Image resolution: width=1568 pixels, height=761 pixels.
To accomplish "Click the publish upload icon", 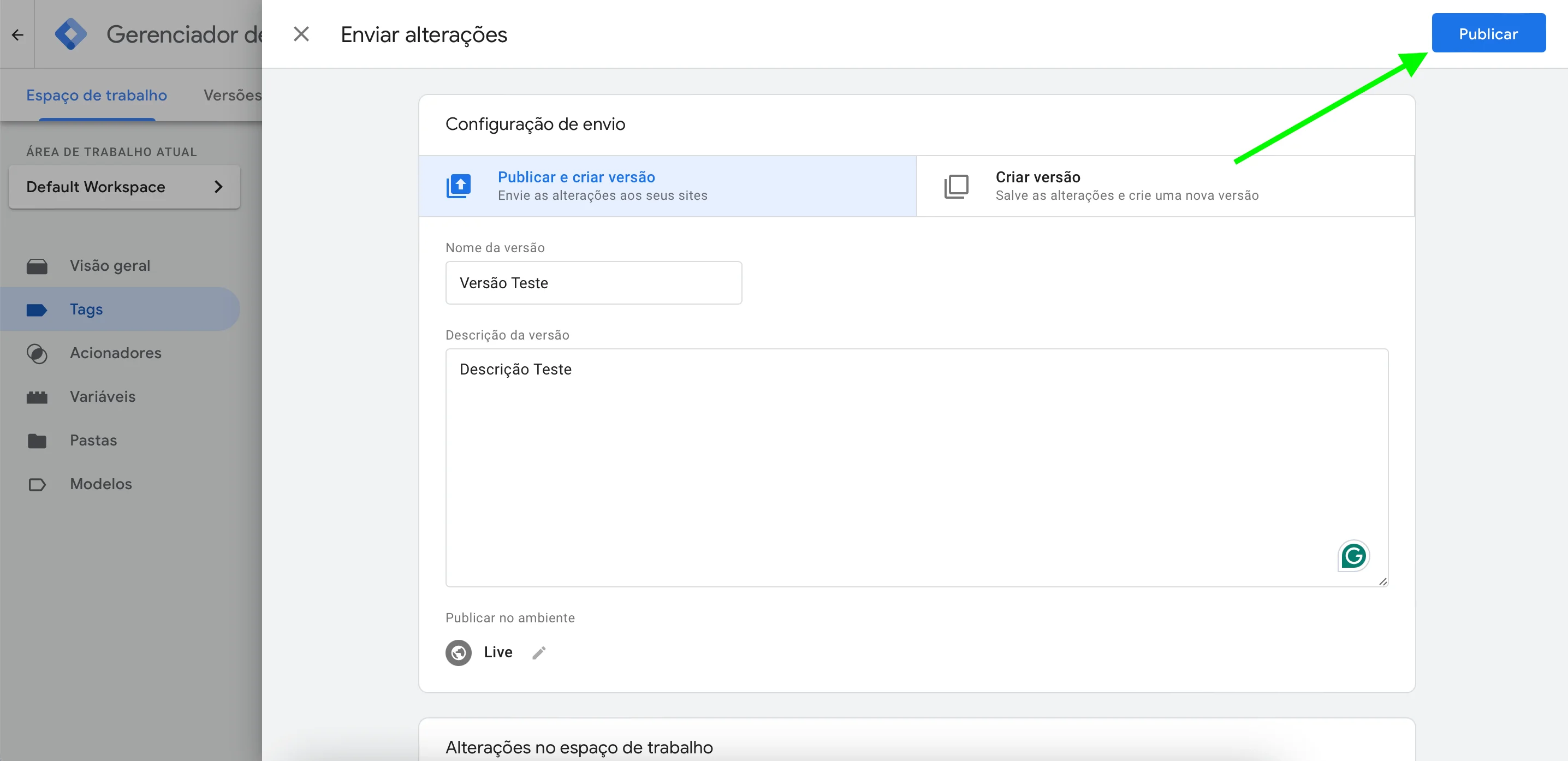I will [459, 186].
